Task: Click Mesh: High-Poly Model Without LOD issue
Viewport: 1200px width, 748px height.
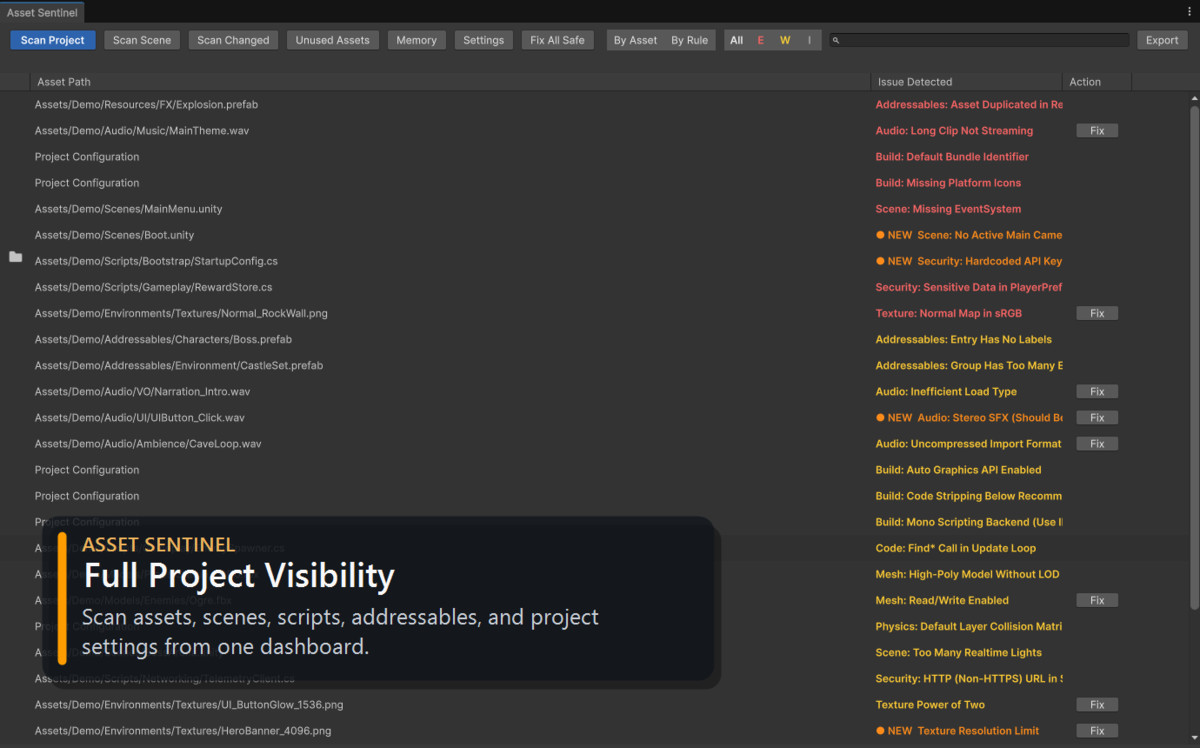Action: pyautogui.click(x=967, y=574)
